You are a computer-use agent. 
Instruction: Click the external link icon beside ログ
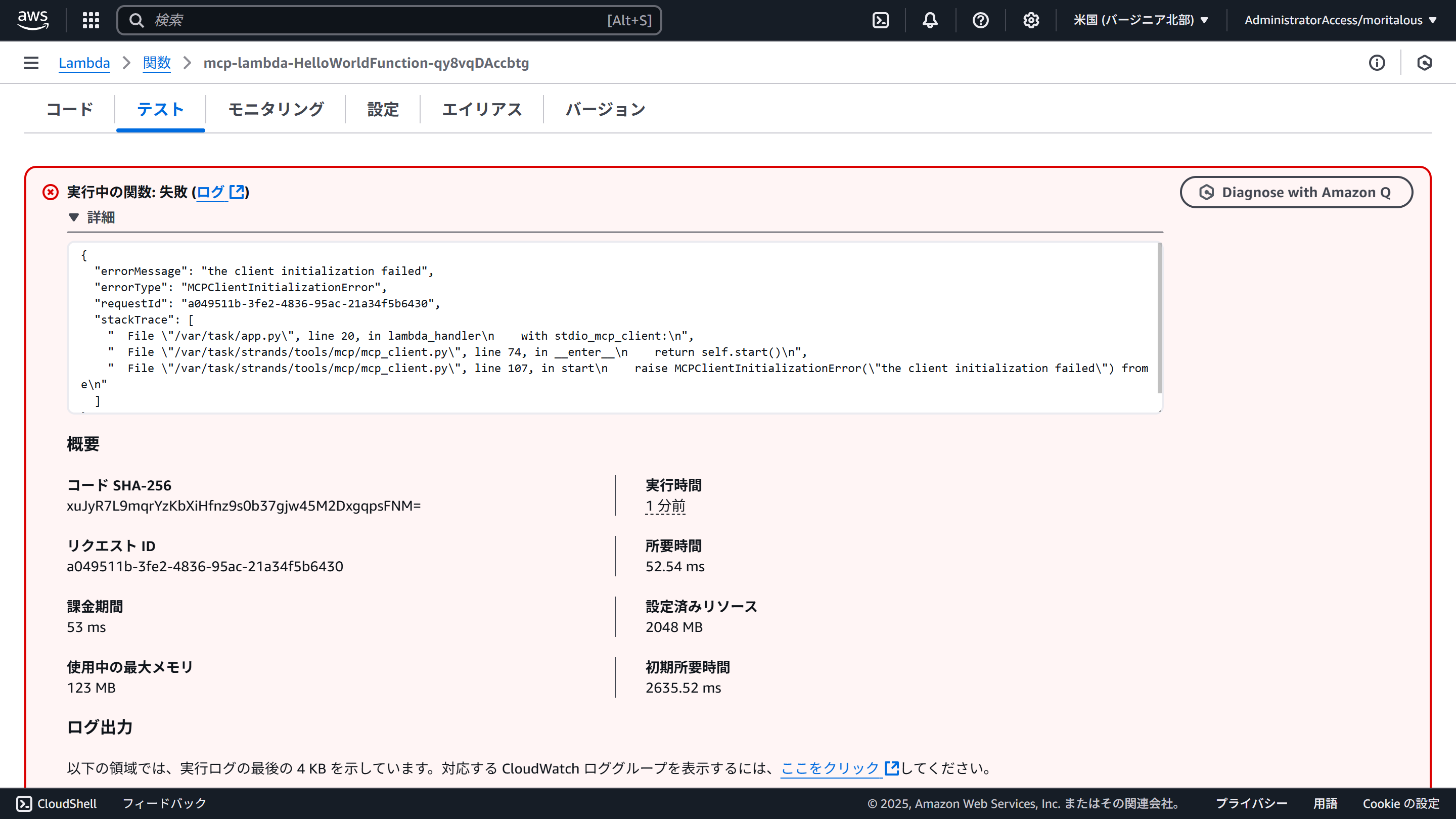[237, 192]
